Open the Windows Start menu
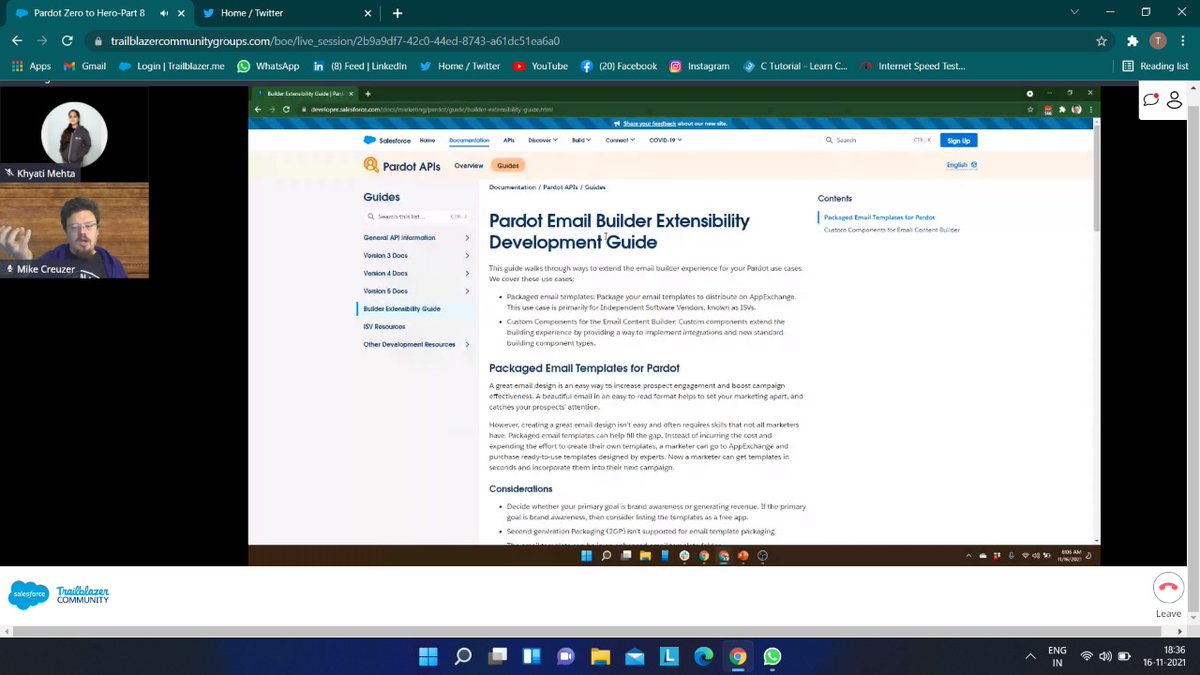Screen dimensions: 1200x675 pyautogui.click(x=428, y=657)
